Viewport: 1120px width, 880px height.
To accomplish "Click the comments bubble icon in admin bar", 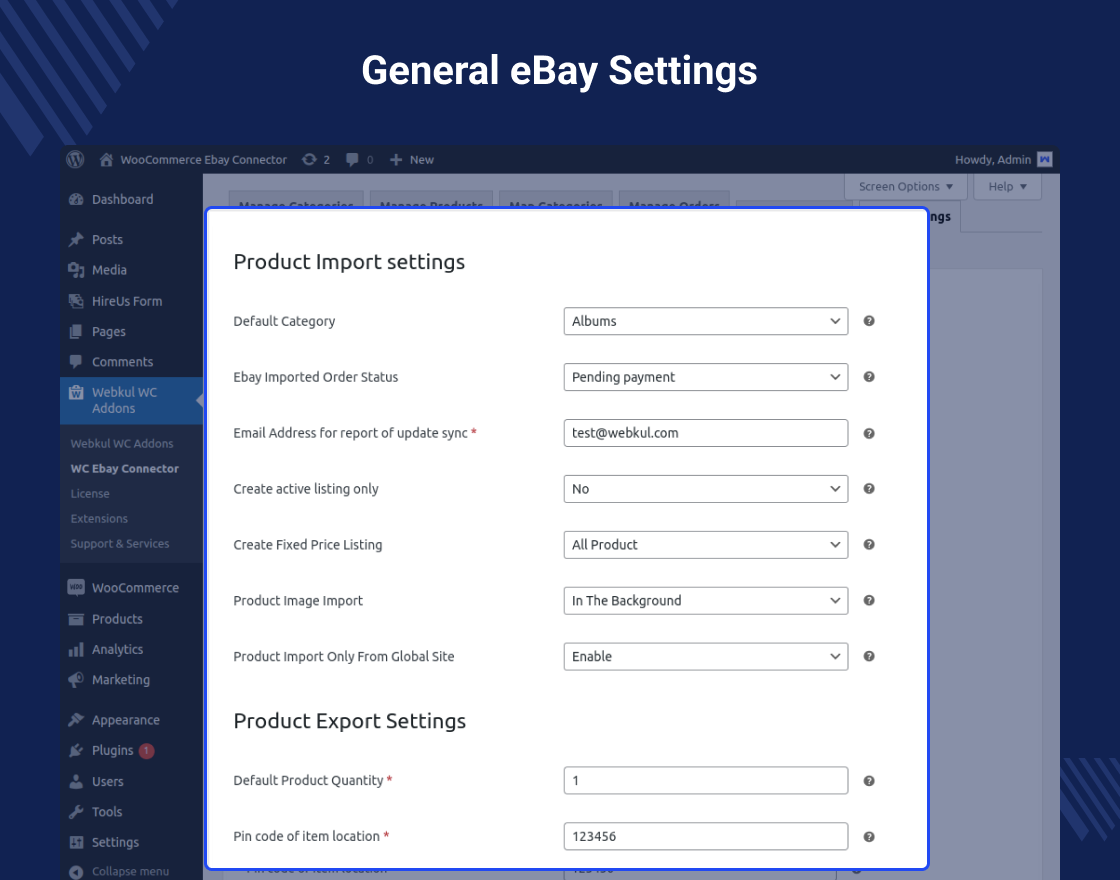I will (x=352, y=159).
